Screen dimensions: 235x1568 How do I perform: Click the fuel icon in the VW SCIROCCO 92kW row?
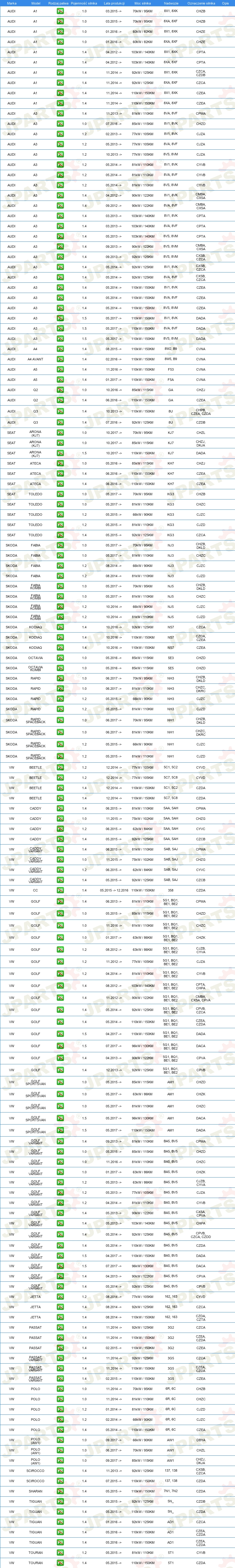[x=60, y=1471]
